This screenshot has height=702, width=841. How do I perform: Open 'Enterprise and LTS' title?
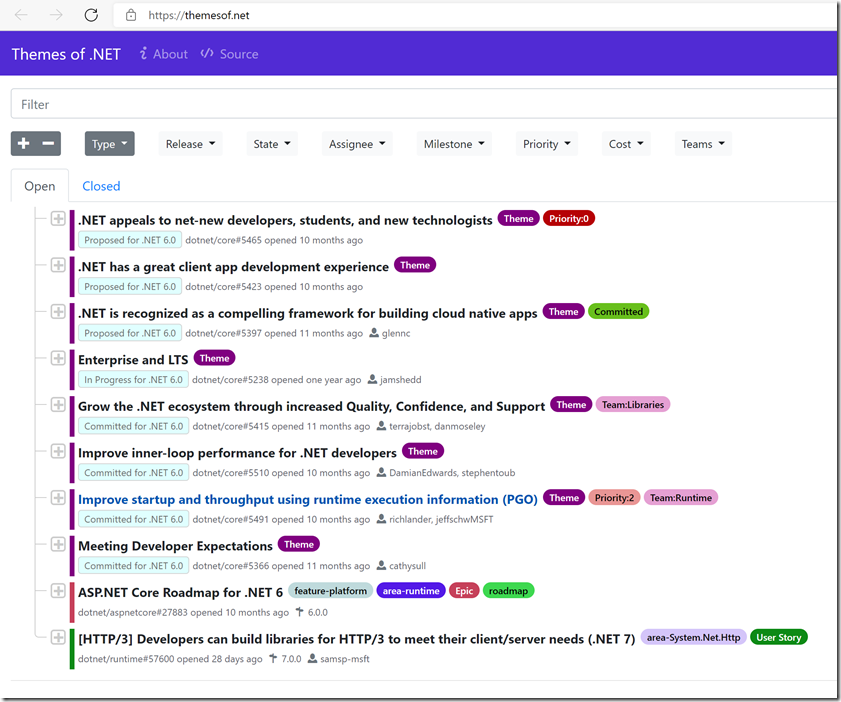[133, 360]
